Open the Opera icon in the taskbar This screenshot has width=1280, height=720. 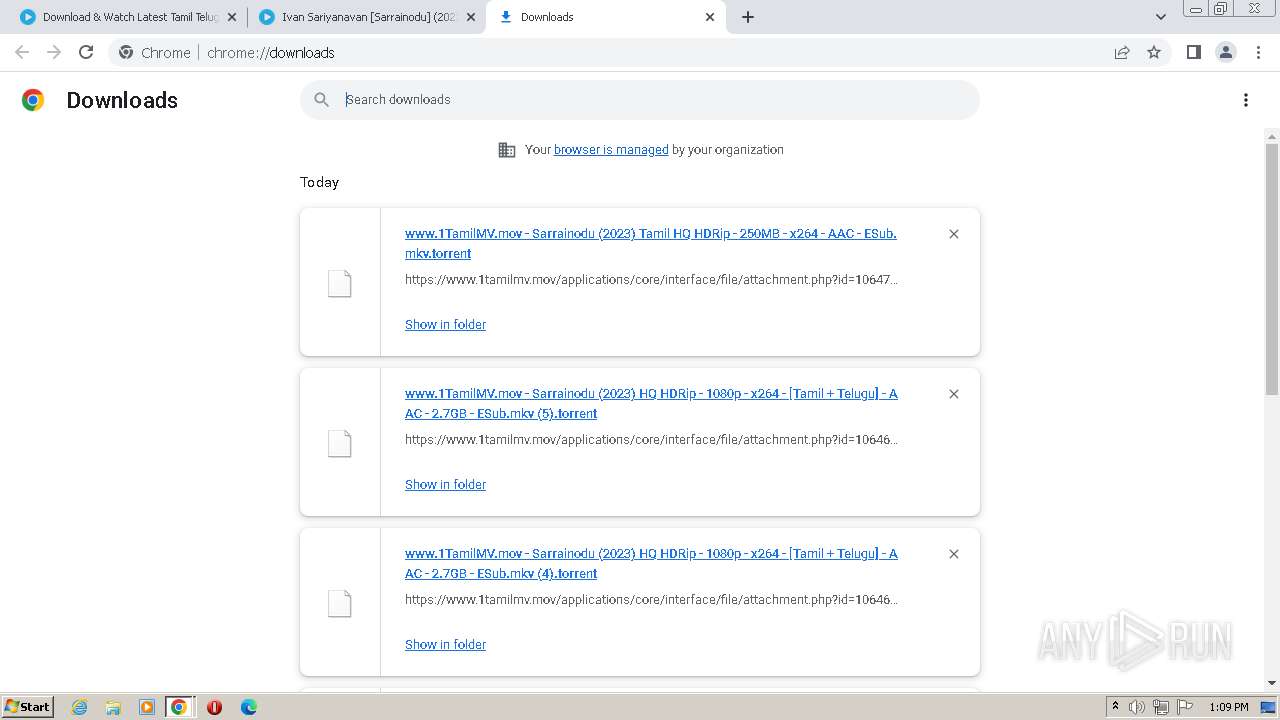pos(214,707)
